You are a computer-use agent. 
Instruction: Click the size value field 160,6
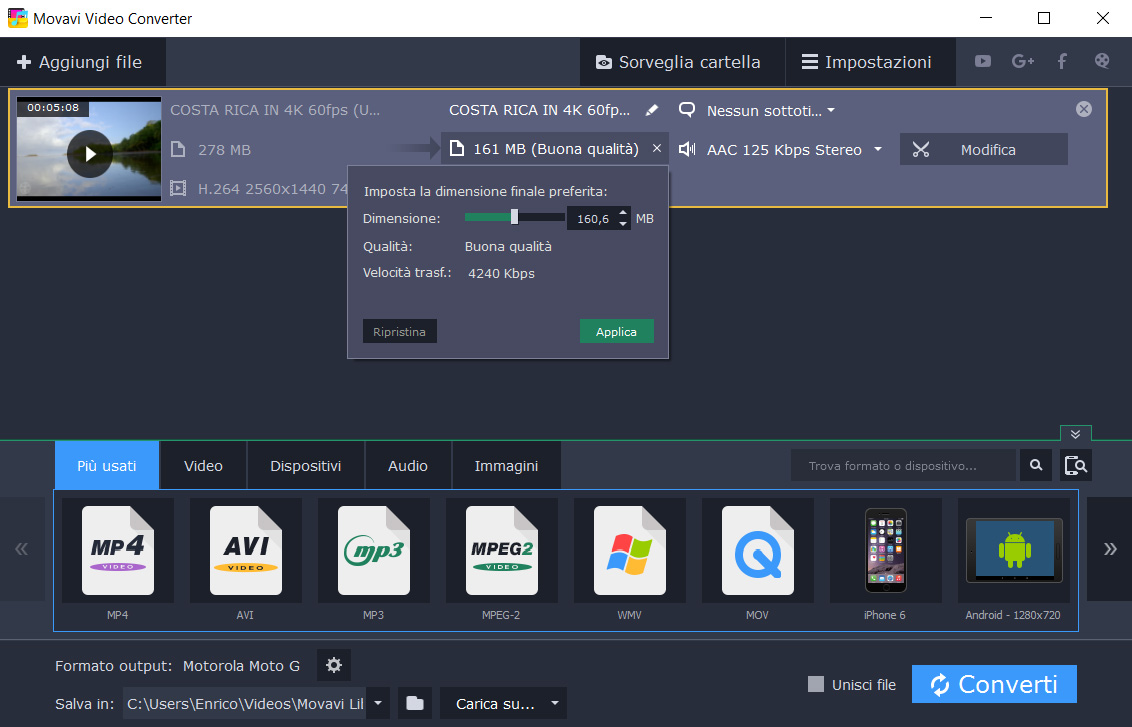tap(592, 218)
